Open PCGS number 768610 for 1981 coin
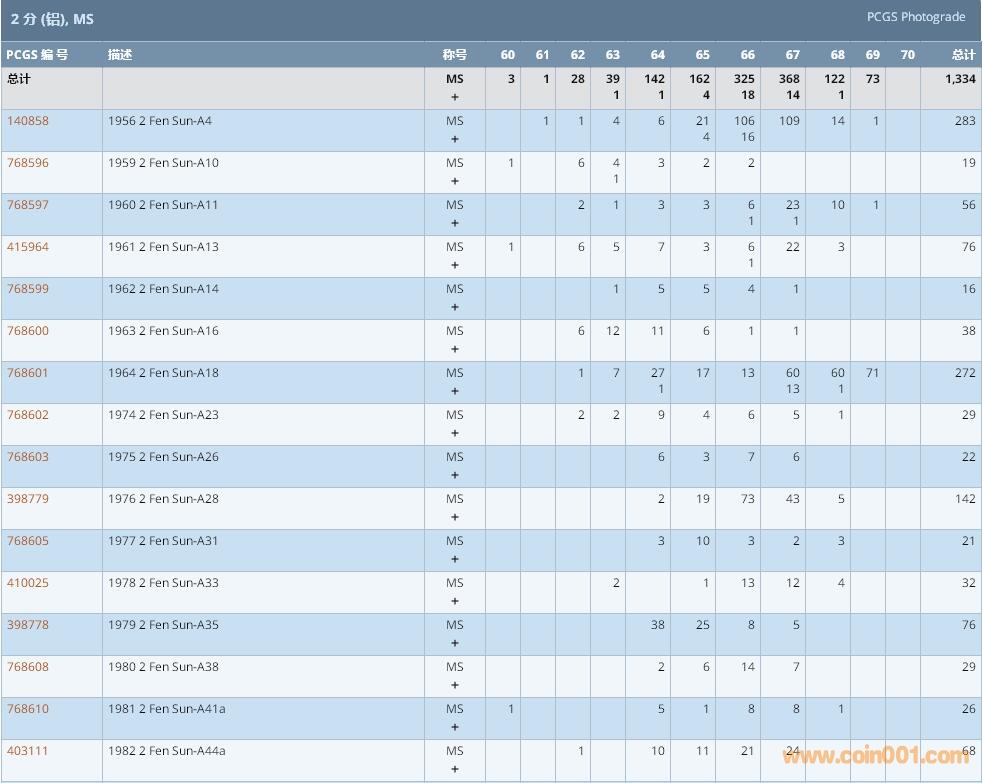Image resolution: width=982 pixels, height=783 pixels. coord(28,709)
